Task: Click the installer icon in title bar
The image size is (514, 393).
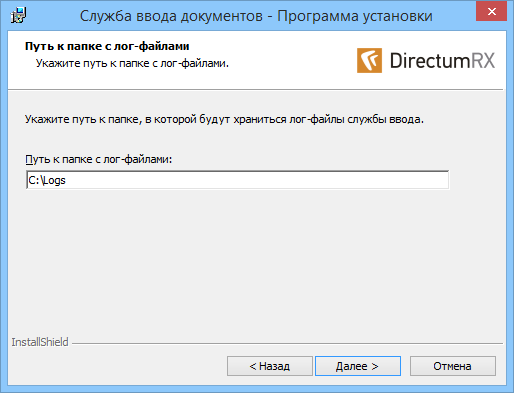Action: (x=18, y=15)
